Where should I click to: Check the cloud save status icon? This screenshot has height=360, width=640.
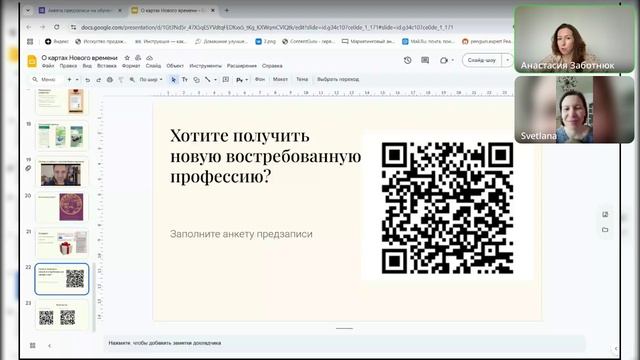click(149, 58)
